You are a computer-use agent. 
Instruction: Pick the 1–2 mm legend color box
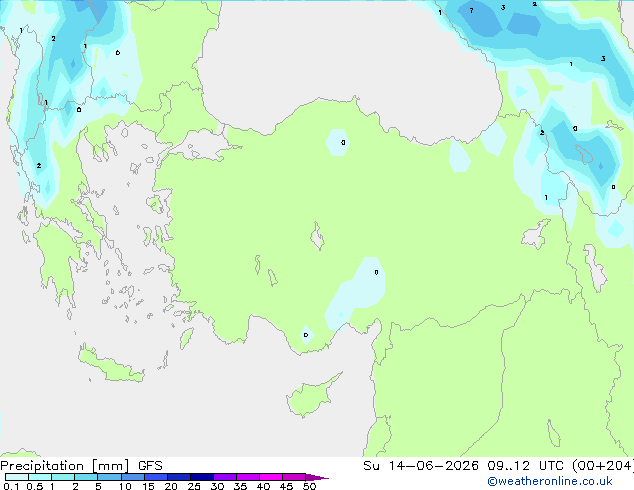coord(63,477)
